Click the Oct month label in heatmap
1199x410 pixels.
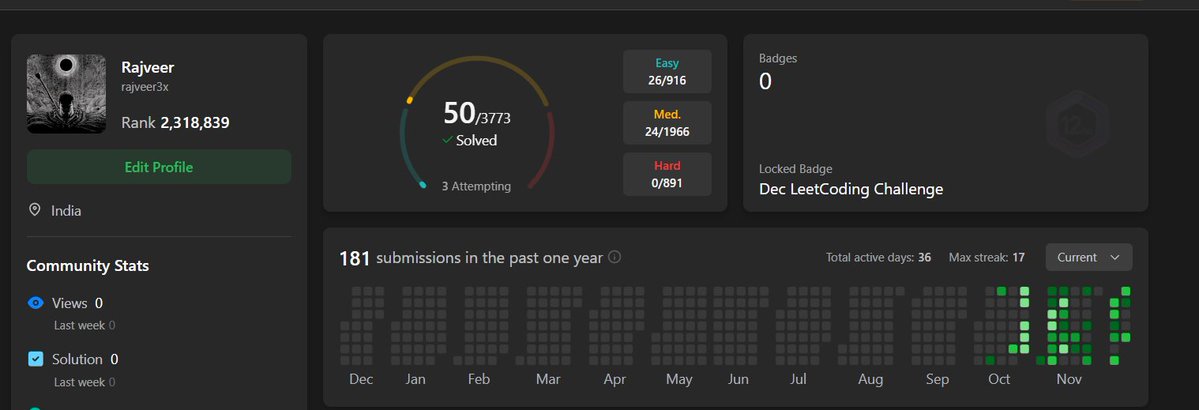(999, 379)
